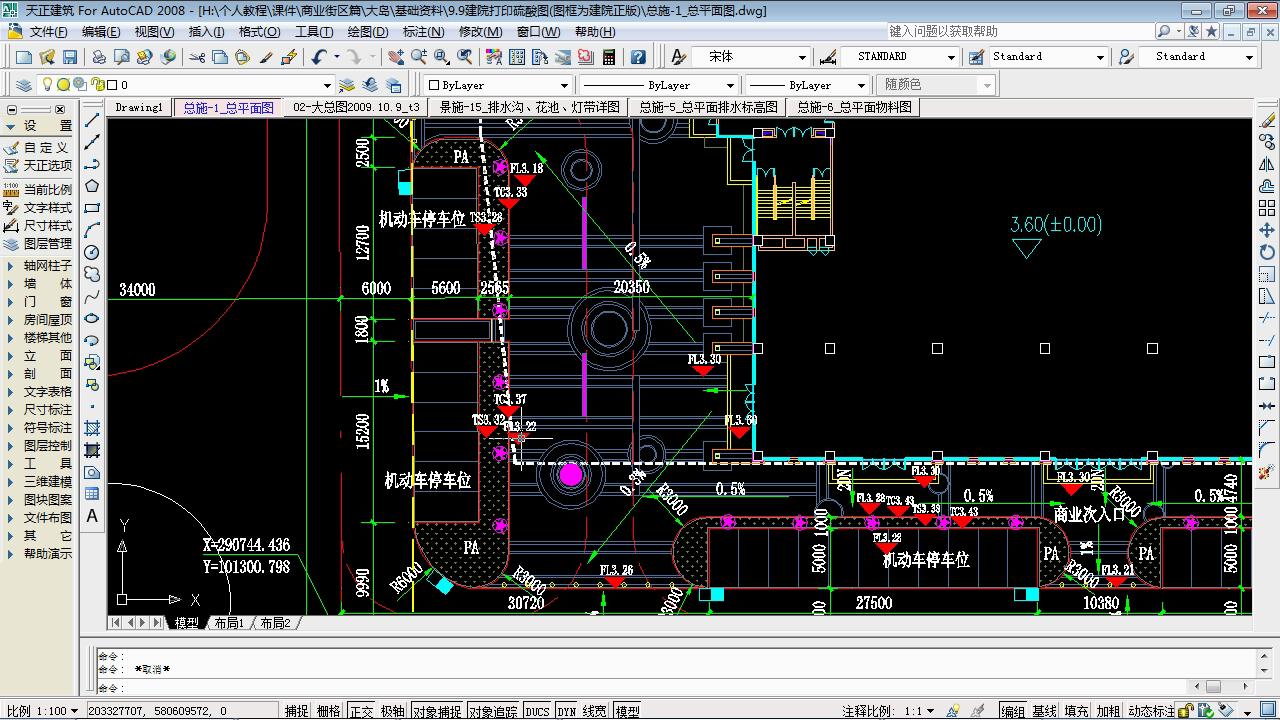The image size is (1280, 720).
Task: Select the Rotate tool
Action: tap(1267, 252)
